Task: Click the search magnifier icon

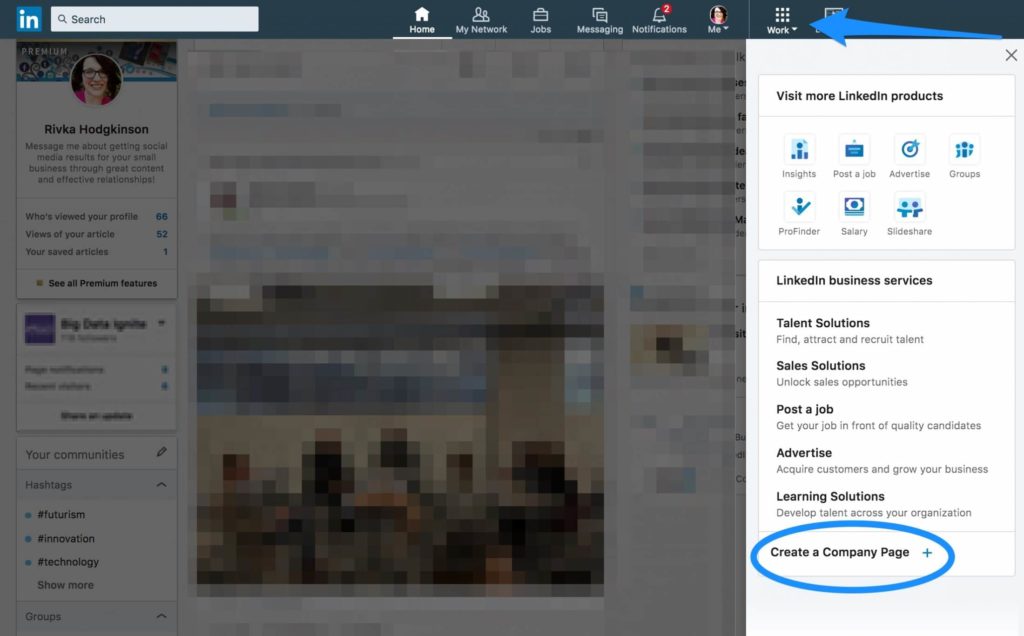Action: point(62,19)
